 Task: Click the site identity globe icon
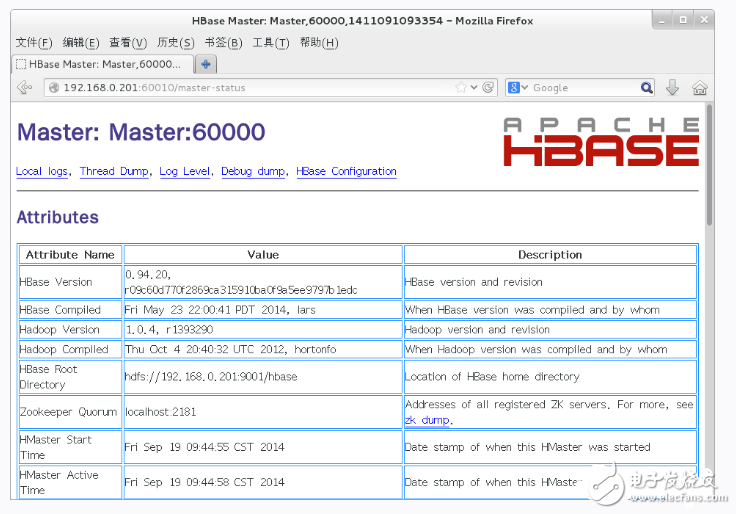click(54, 88)
